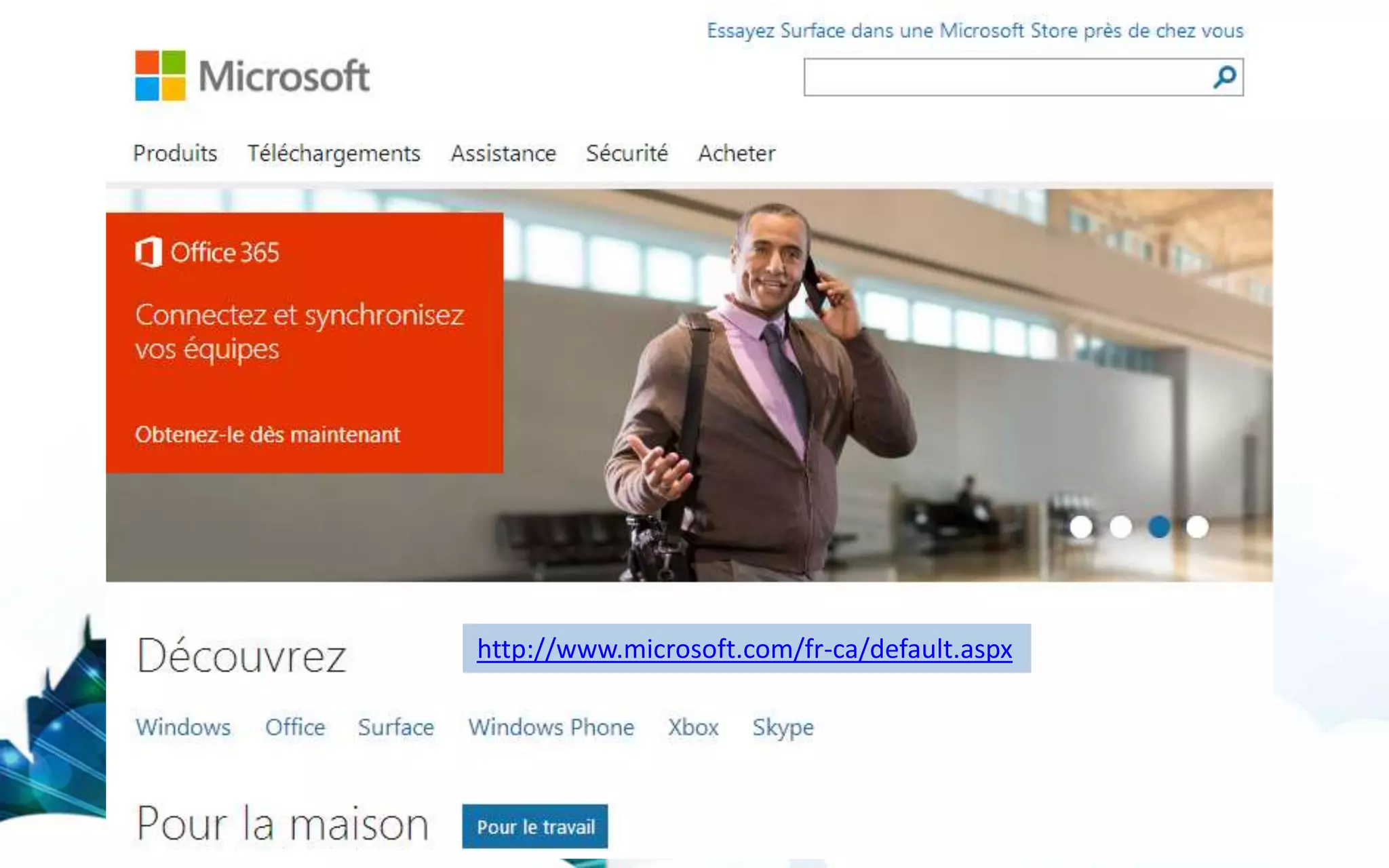Screen dimensions: 1389x868
Task: Open the Skype link under Découvrez
Action: tap(783, 728)
